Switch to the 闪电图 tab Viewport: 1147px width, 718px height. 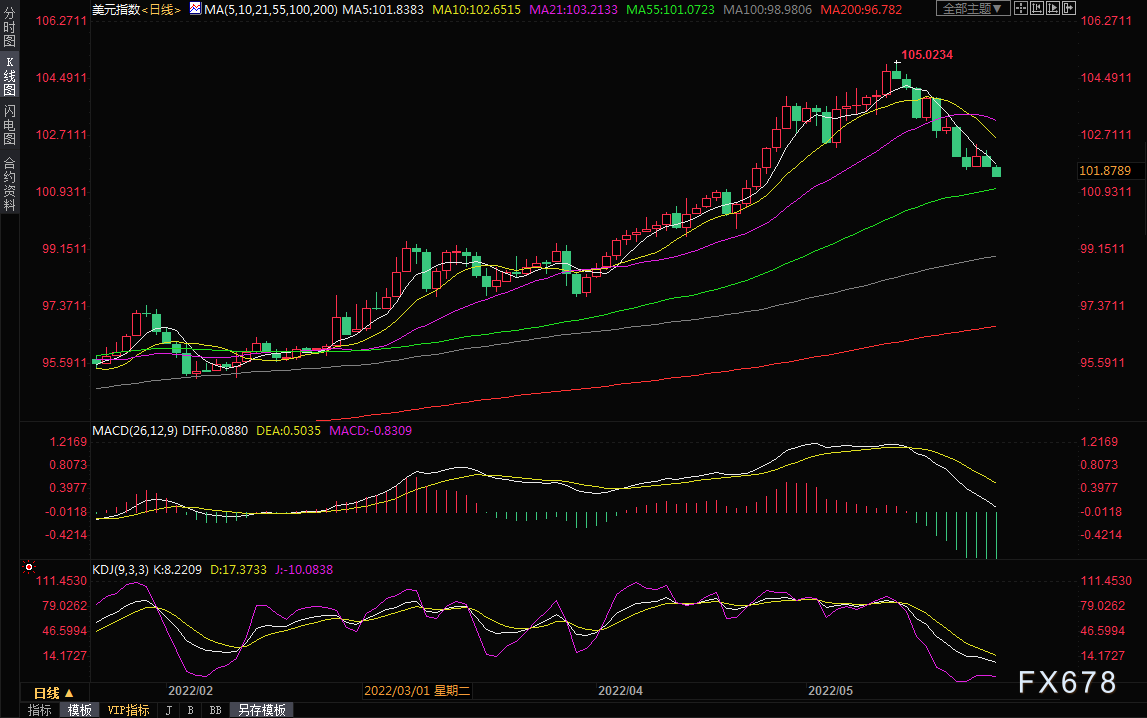click(x=9, y=126)
